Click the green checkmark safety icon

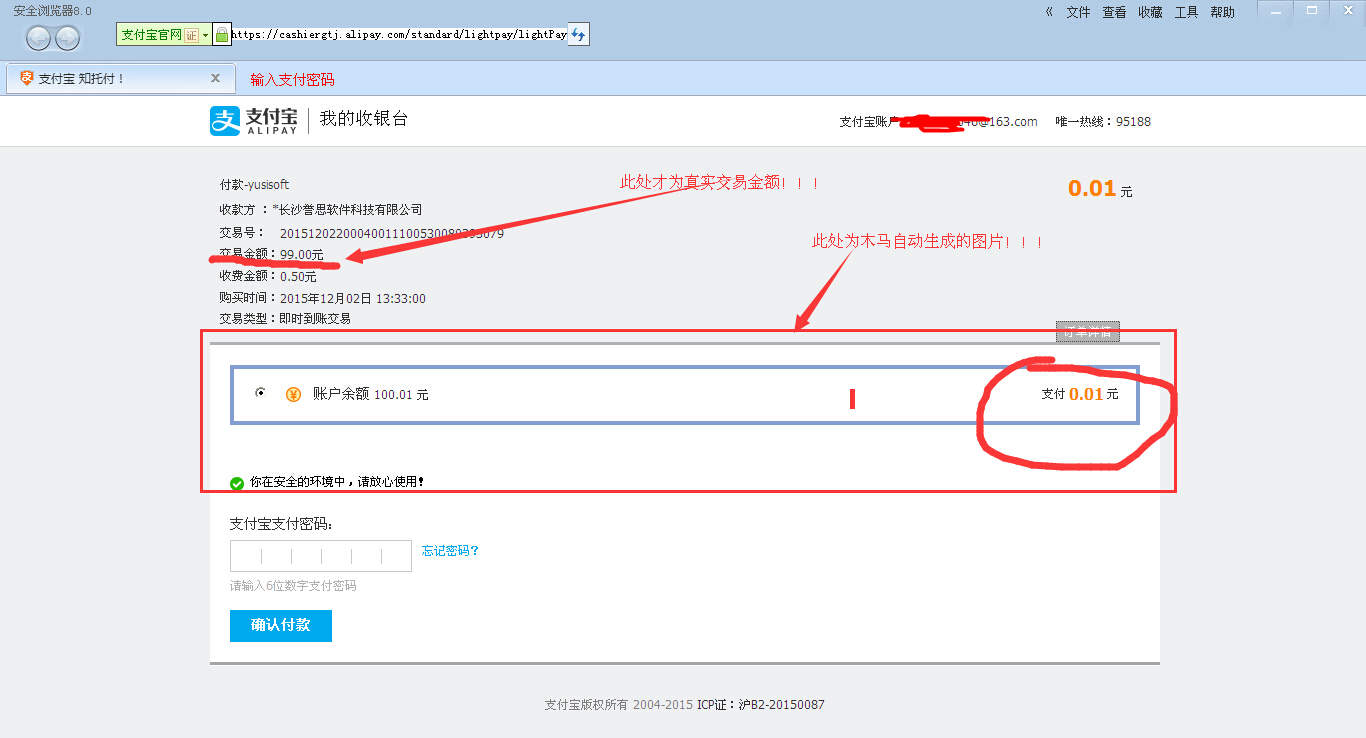[237, 483]
